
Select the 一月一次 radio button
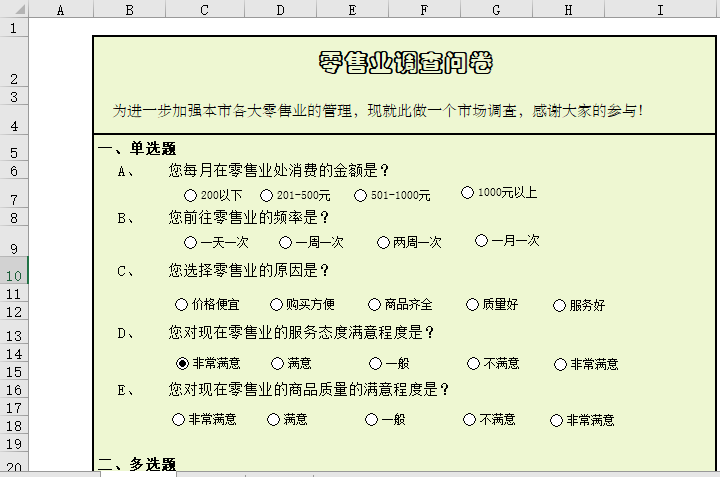click(x=481, y=240)
